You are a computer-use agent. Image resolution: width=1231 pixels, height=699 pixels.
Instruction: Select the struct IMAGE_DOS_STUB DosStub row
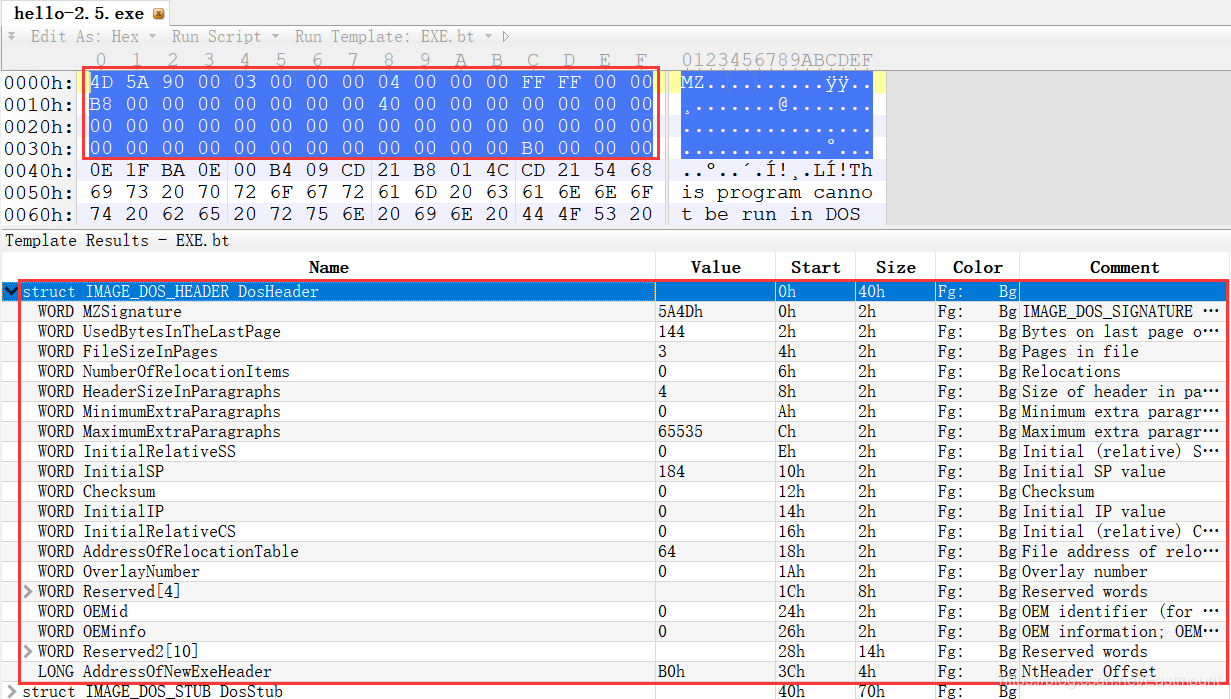pyautogui.click(x=615, y=691)
